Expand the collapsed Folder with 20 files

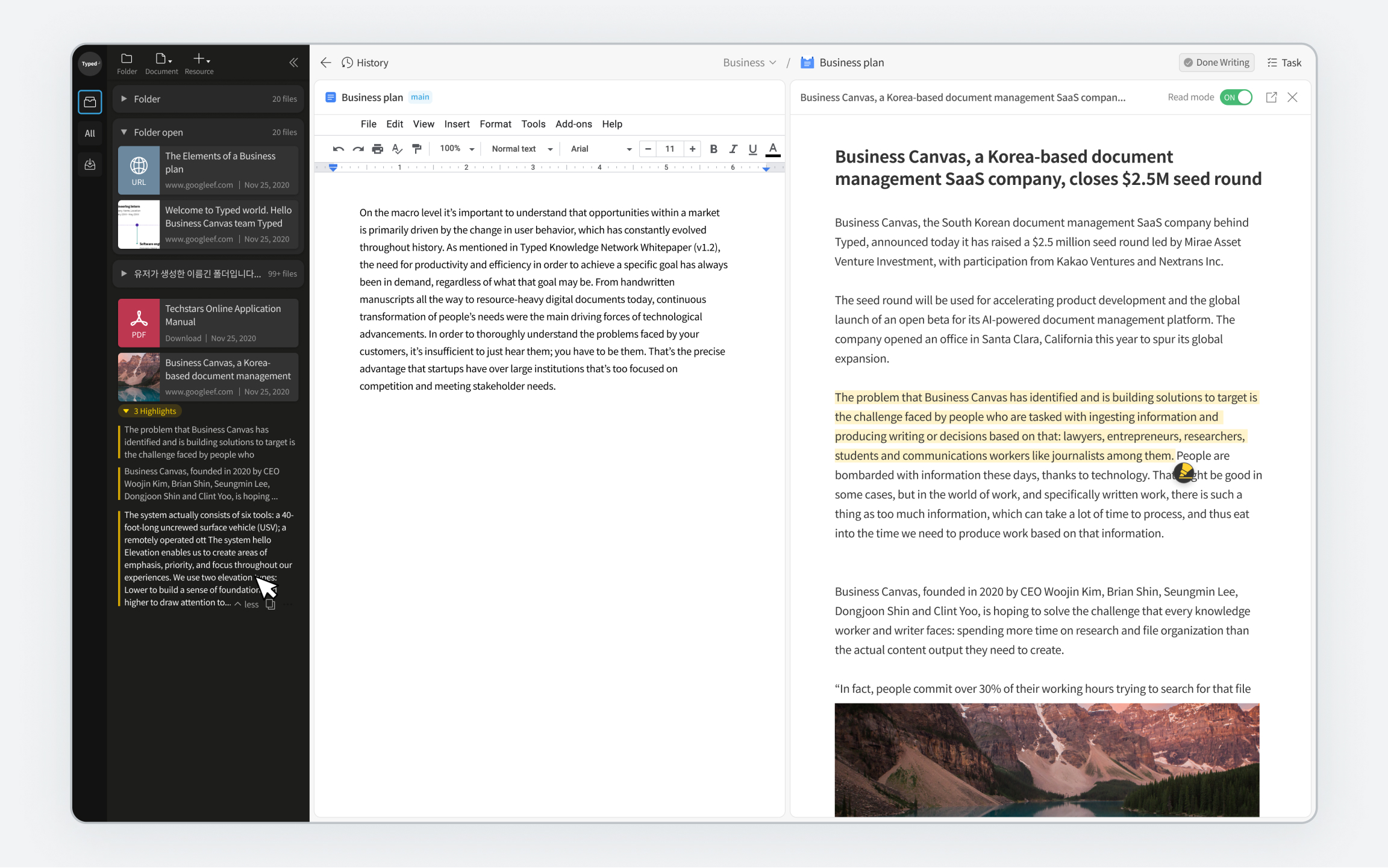(x=208, y=99)
